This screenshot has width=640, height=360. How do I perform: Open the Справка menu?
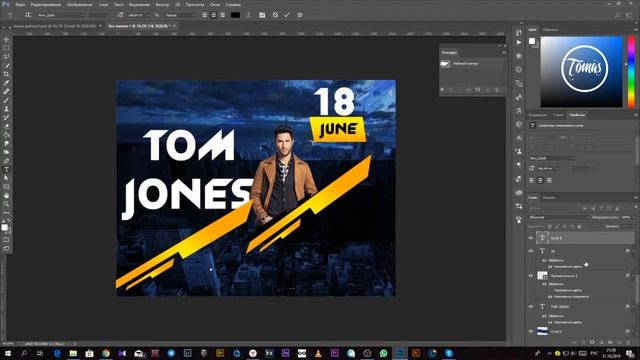[233, 4]
